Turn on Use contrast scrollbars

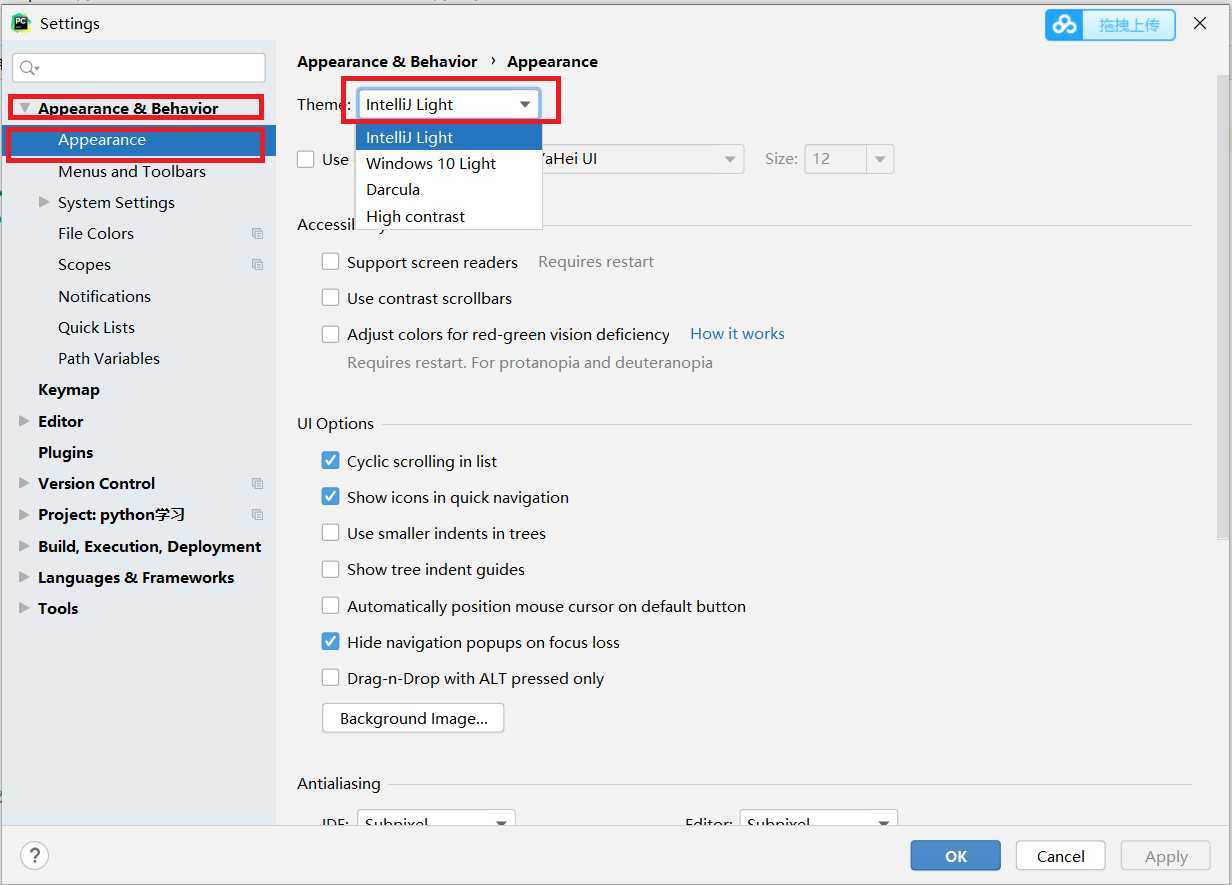pos(330,298)
